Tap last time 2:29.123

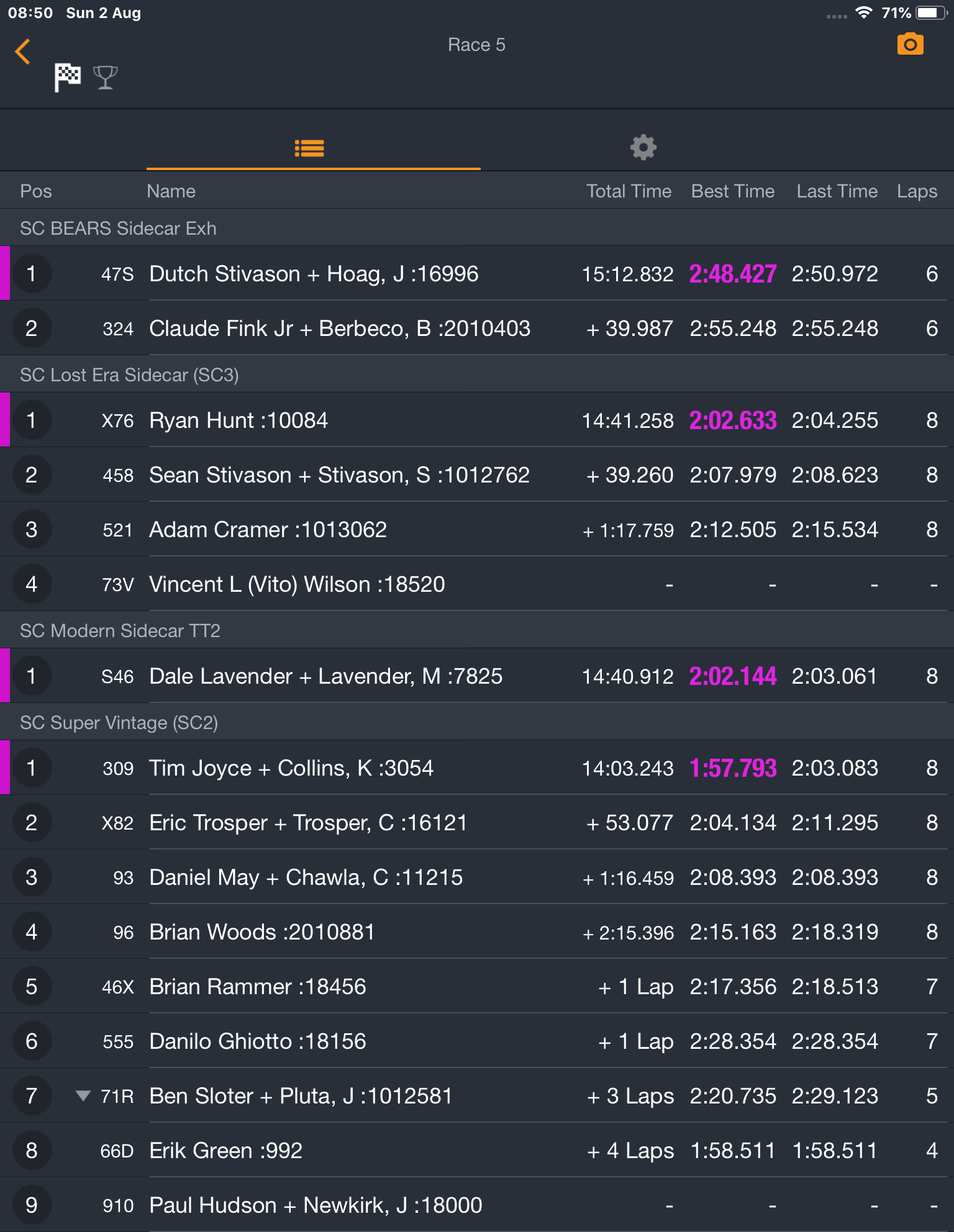pos(835,1096)
